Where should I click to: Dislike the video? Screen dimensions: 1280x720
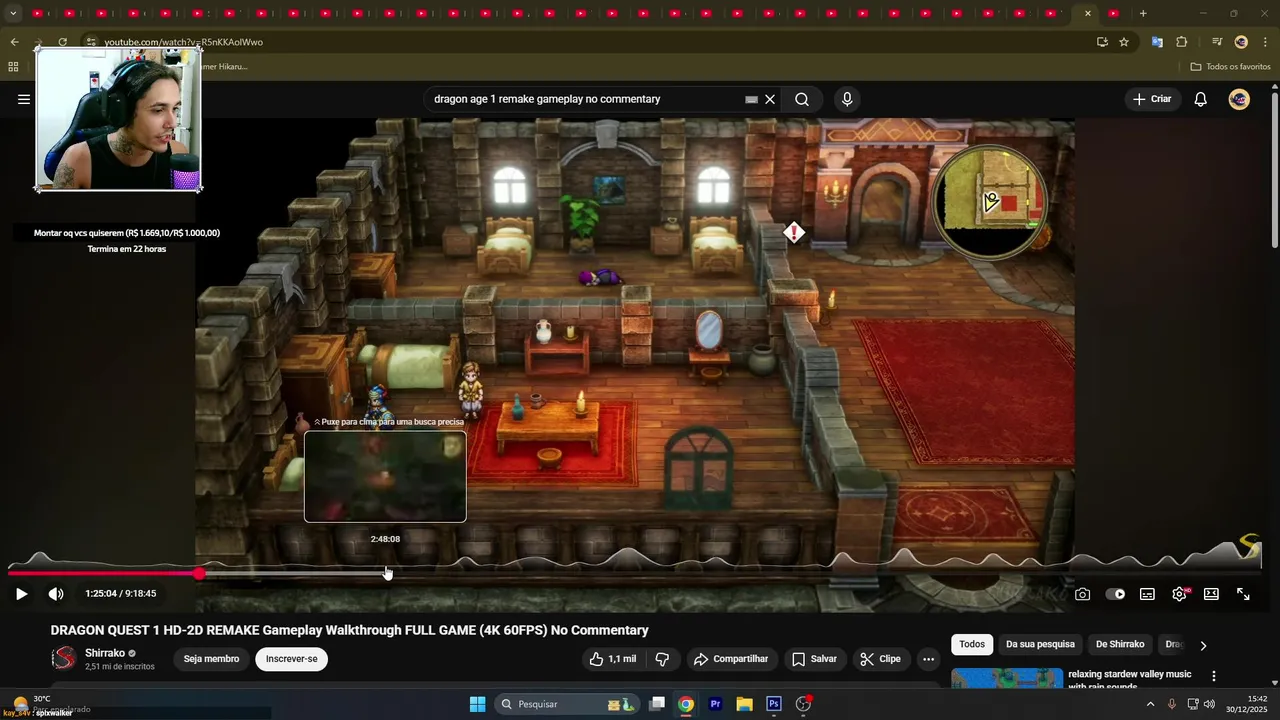click(662, 659)
